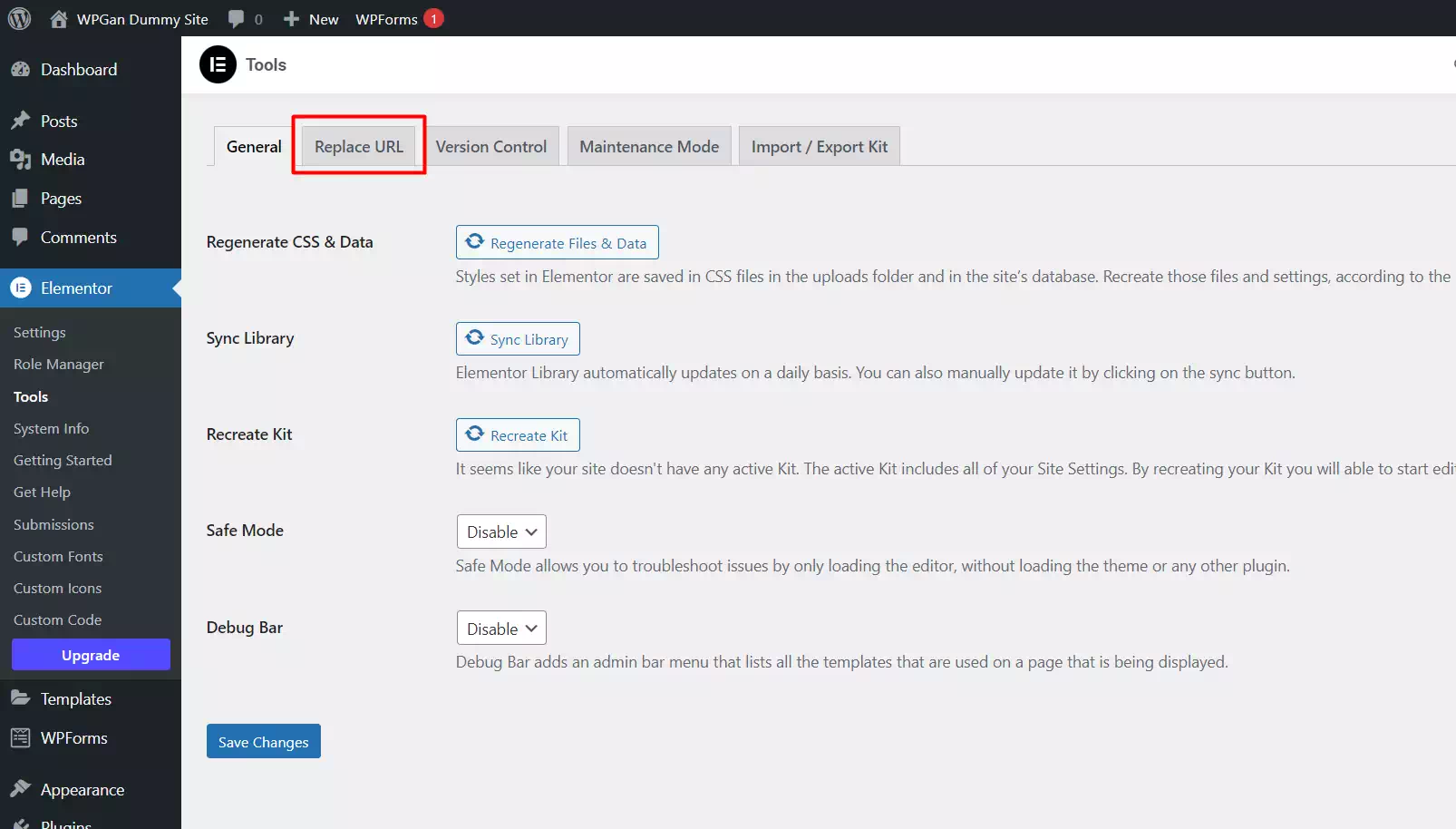The image size is (1456, 829).
Task: Click the refresh icon in Regenerate Files button
Action: click(x=474, y=241)
